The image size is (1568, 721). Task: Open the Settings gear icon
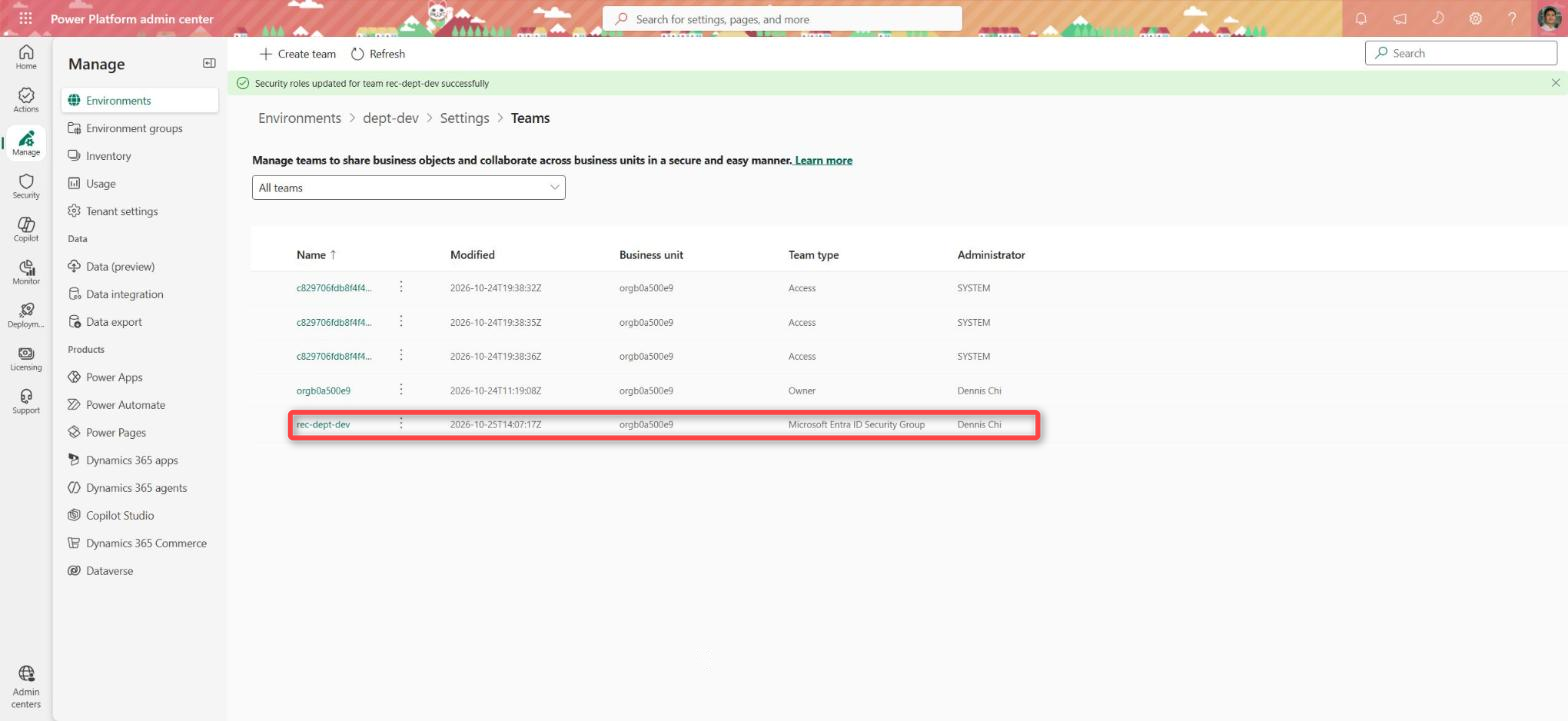pyautogui.click(x=1475, y=19)
